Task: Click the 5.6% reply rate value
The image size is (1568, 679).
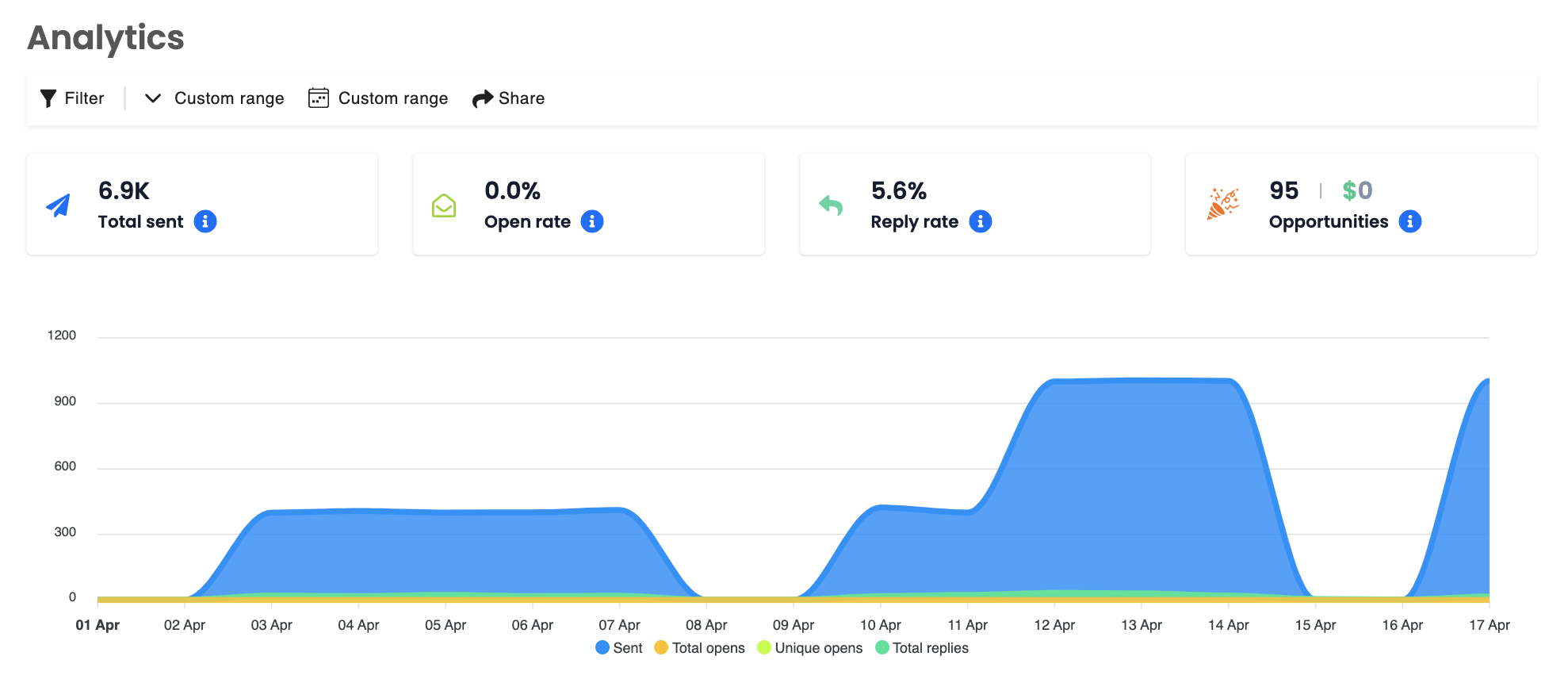Action: click(x=899, y=190)
